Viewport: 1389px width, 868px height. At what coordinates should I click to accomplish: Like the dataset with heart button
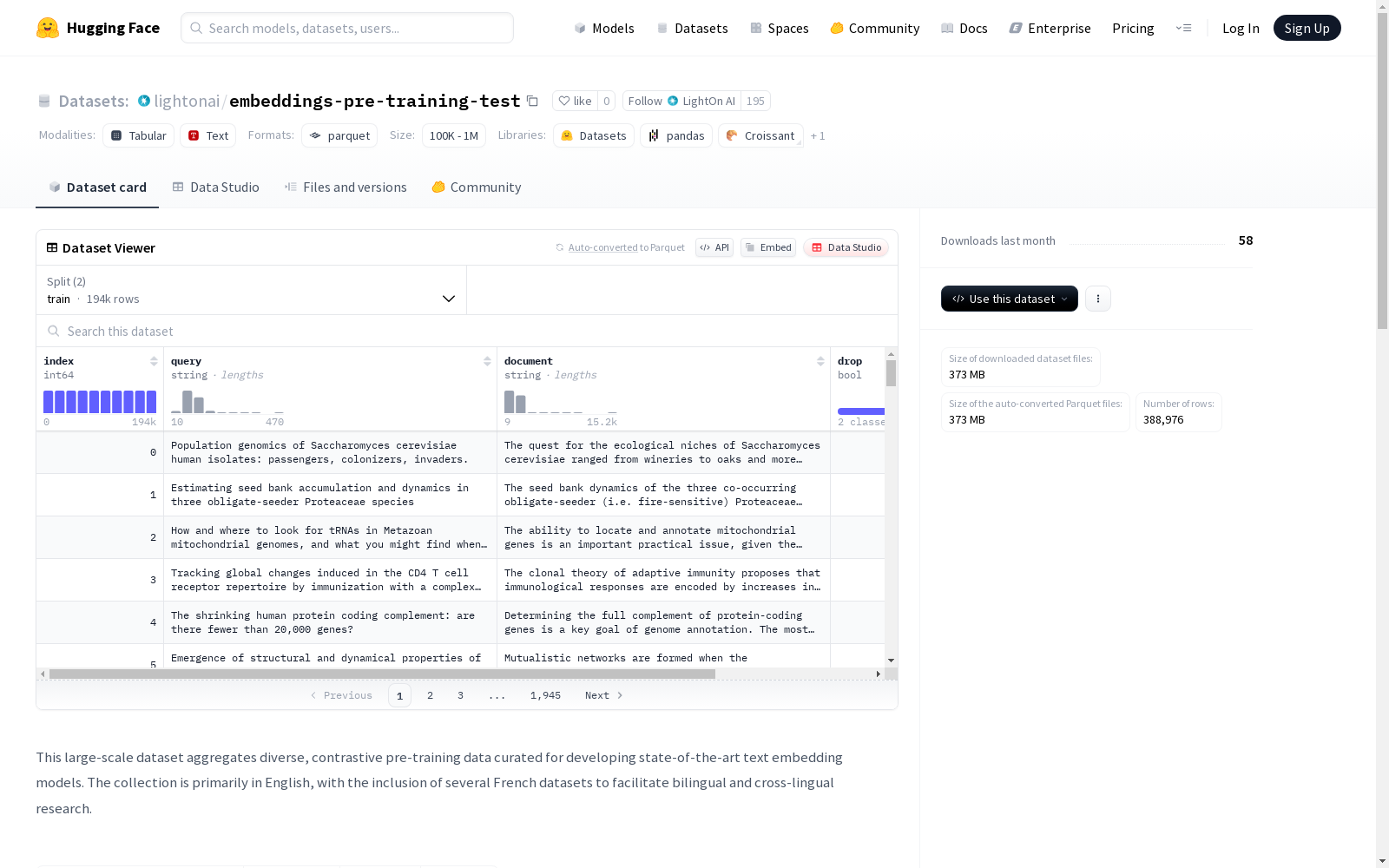(575, 102)
